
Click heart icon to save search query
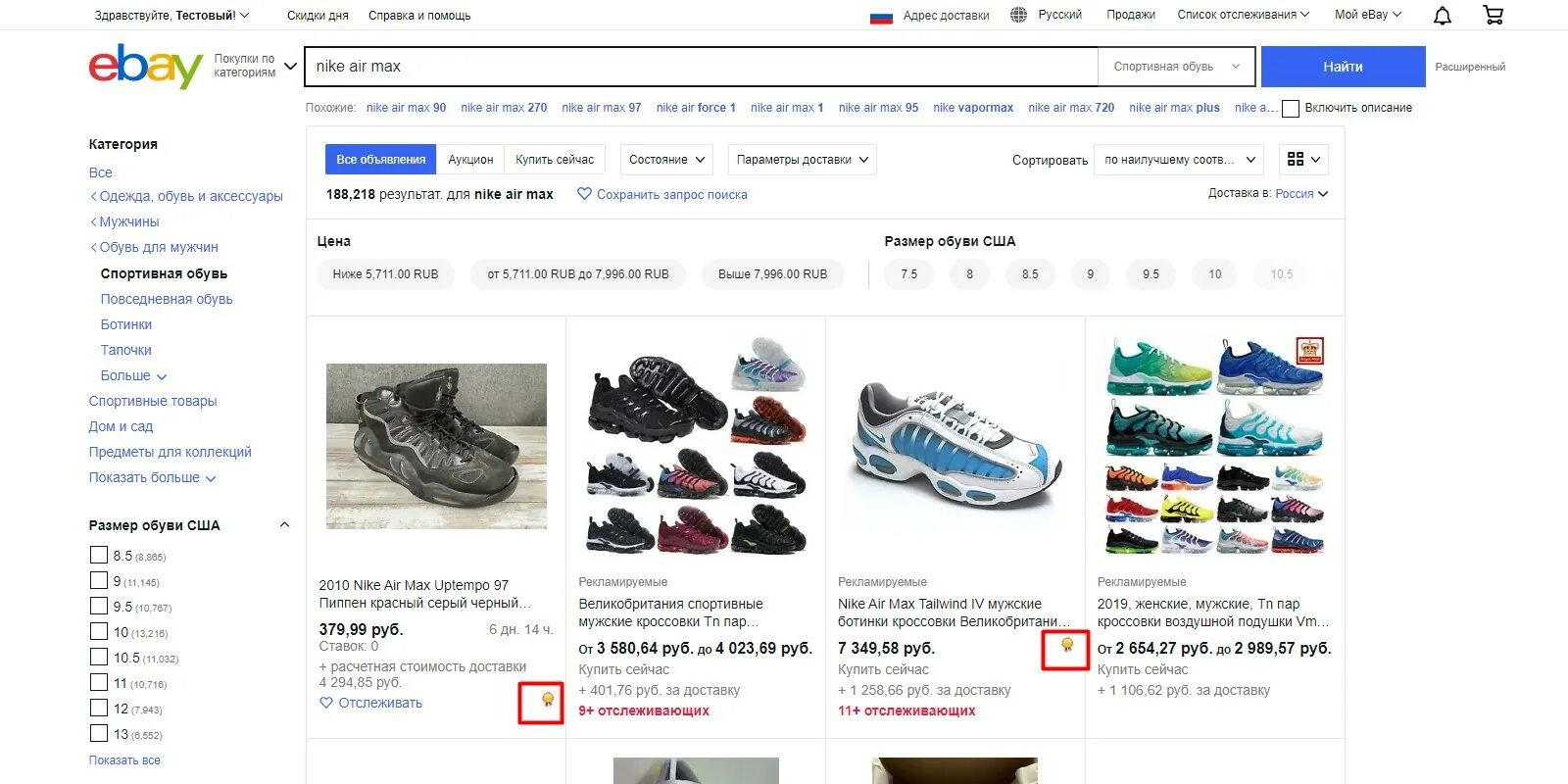coord(584,194)
